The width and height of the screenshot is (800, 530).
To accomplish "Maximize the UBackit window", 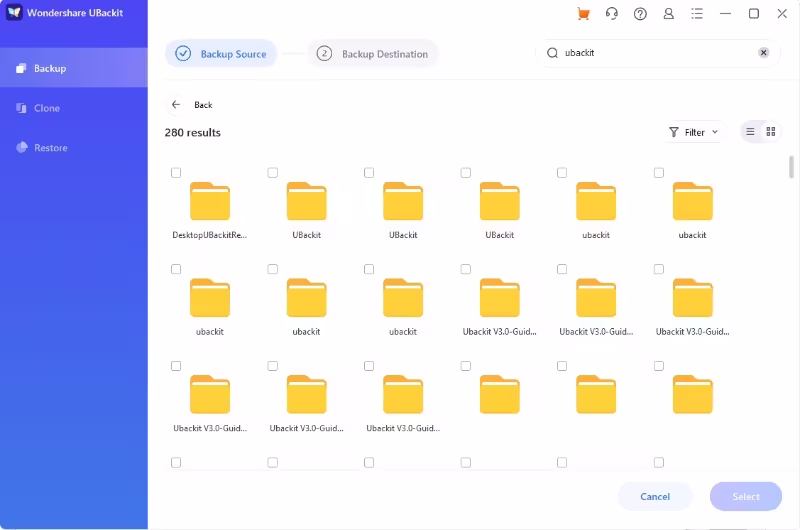I will [754, 14].
